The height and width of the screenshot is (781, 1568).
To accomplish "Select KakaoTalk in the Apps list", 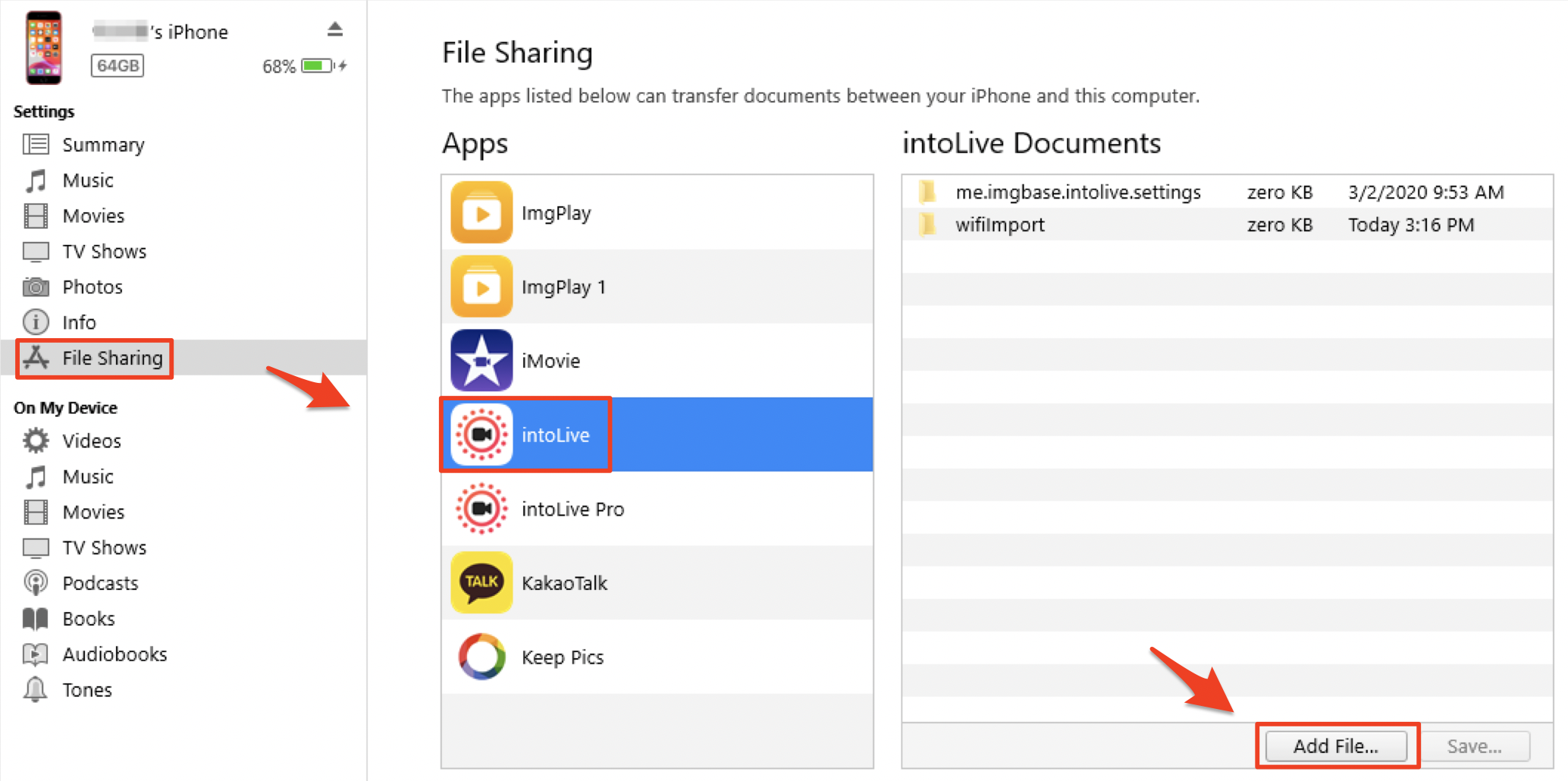I will point(657,582).
